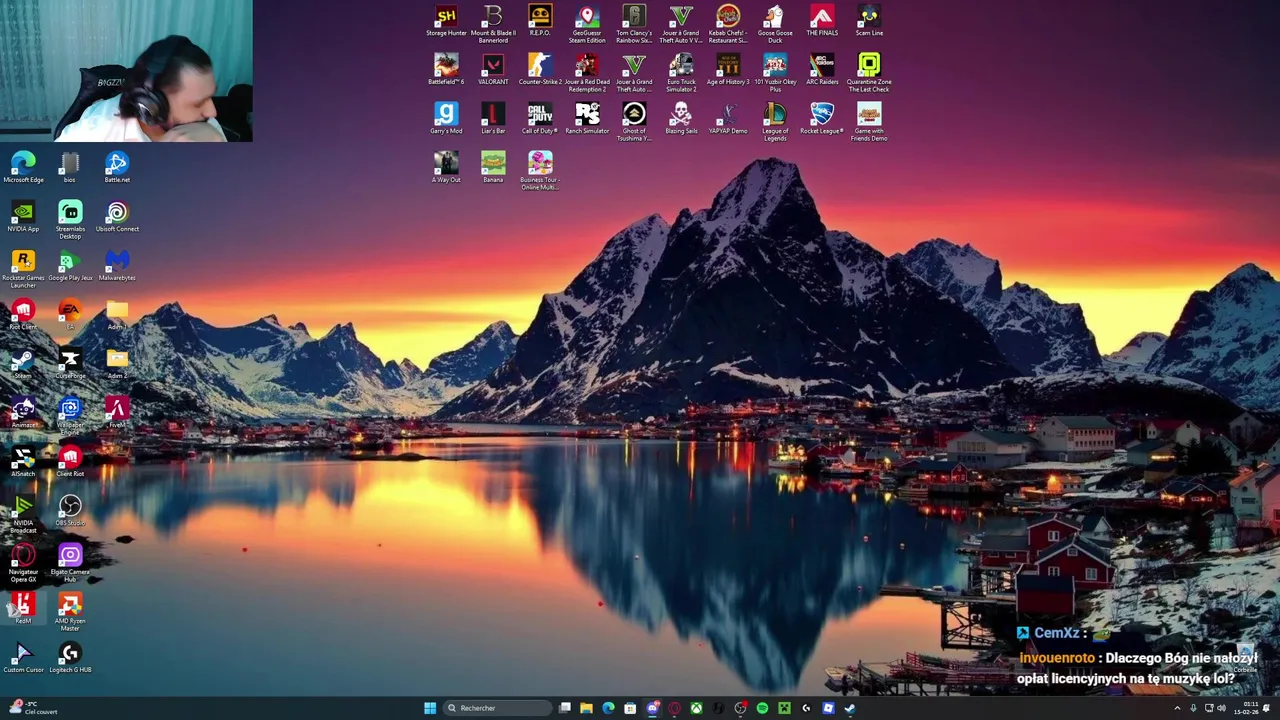Open Kebab Chefs Restaurant Simulator shortcut
The height and width of the screenshot is (720, 1280).
pyautogui.click(x=728, y=24)
